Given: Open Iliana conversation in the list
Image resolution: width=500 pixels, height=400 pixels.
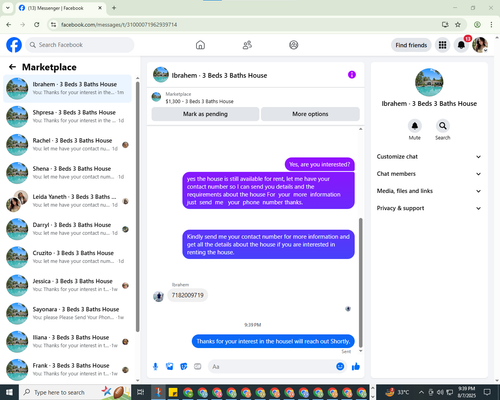Looking at the screenshot, I should pos(68,341).
